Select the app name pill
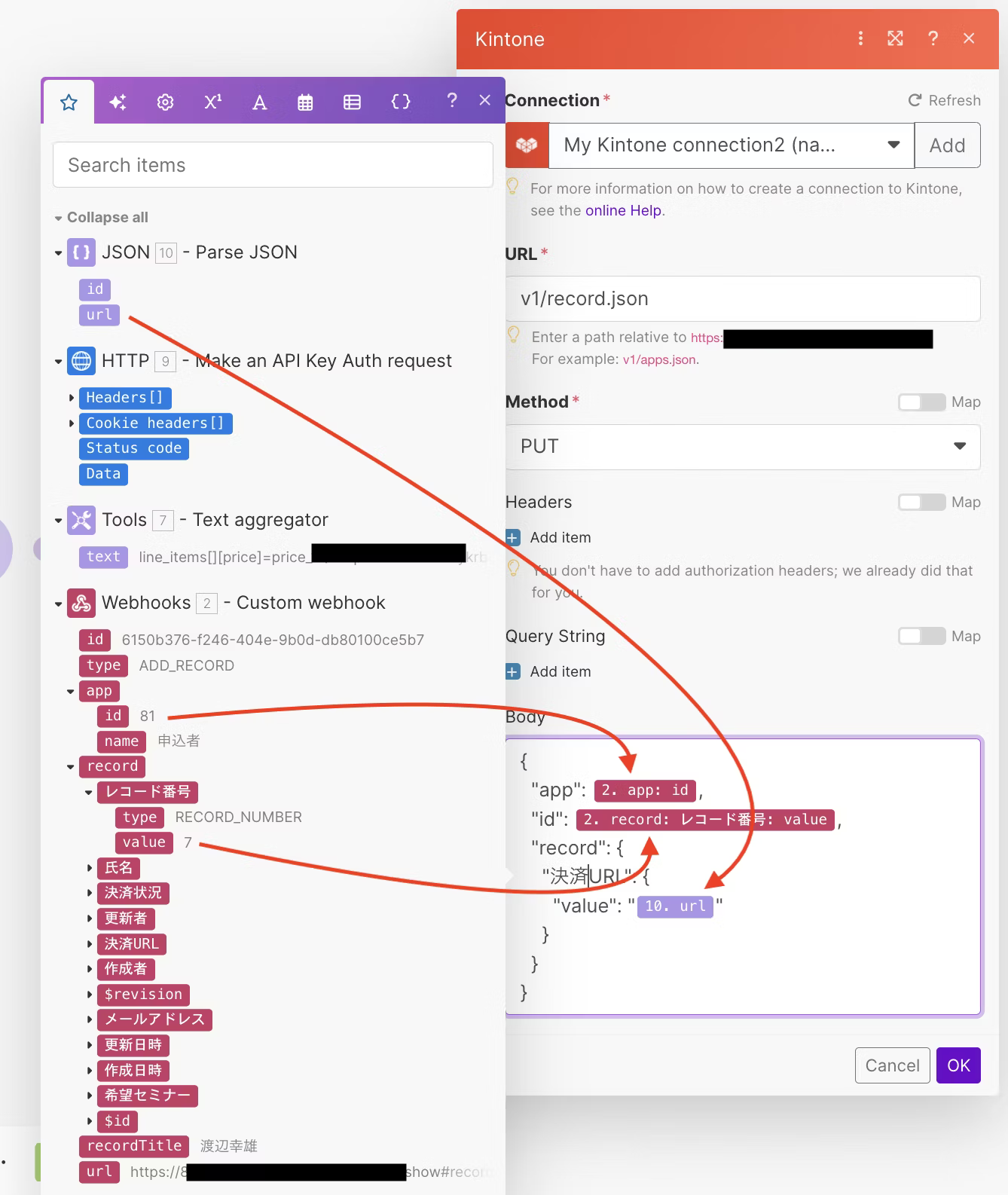The height and width of the screenshot is (1195, 1008). 121,741
